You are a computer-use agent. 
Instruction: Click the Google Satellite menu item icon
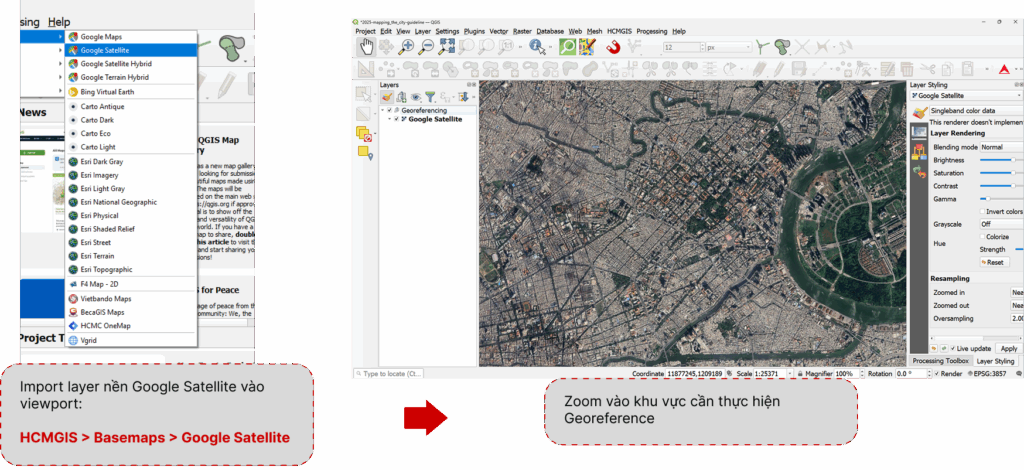point(72,50)
